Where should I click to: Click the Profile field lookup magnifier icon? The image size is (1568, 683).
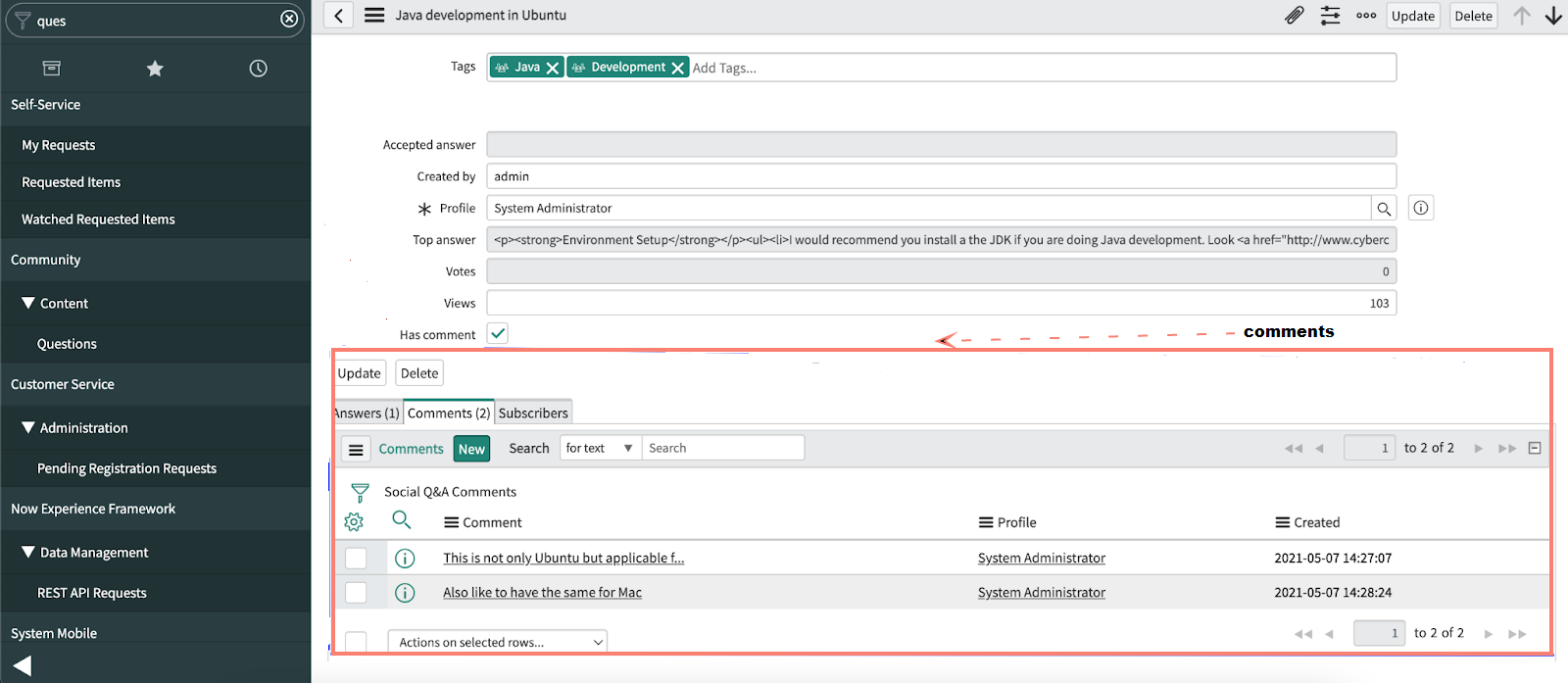pyautogui.click(x=1384, y=209)
